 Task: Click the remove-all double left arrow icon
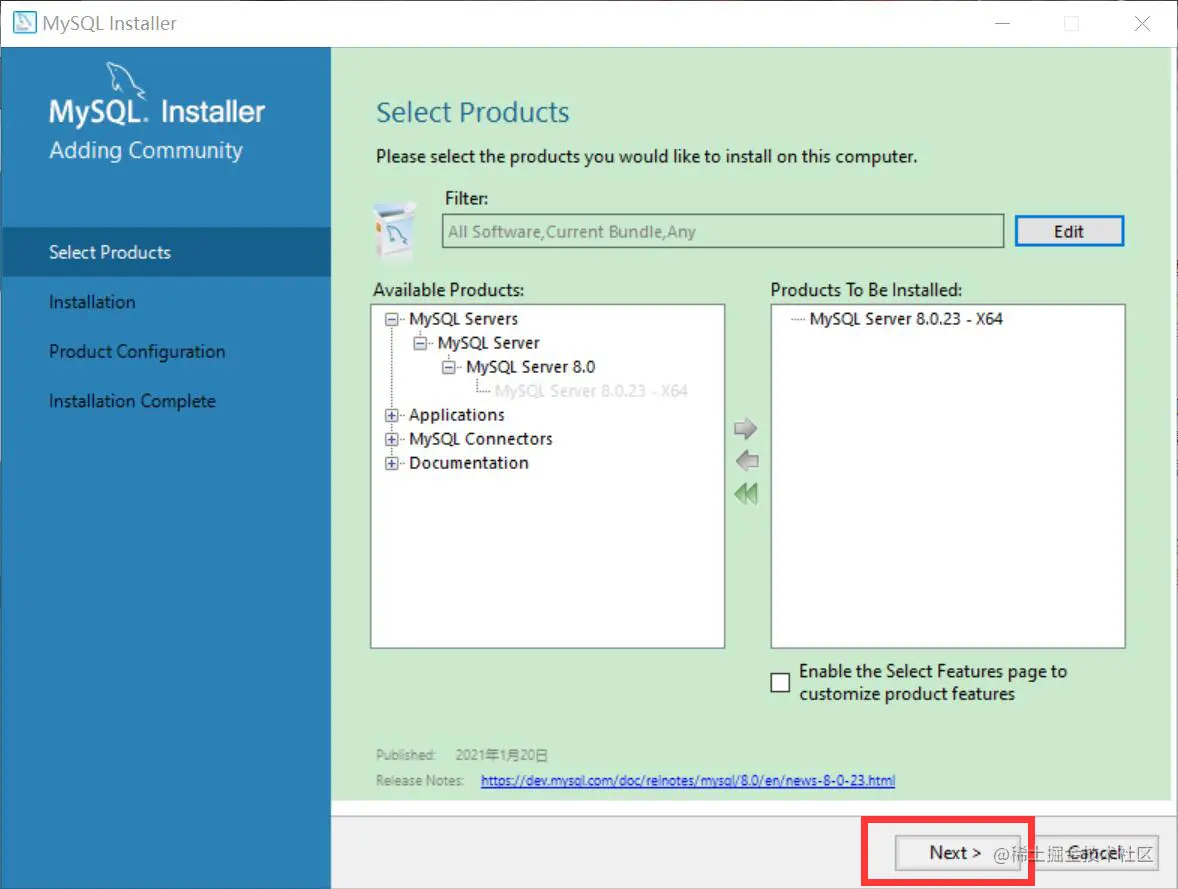click(746, 494)
